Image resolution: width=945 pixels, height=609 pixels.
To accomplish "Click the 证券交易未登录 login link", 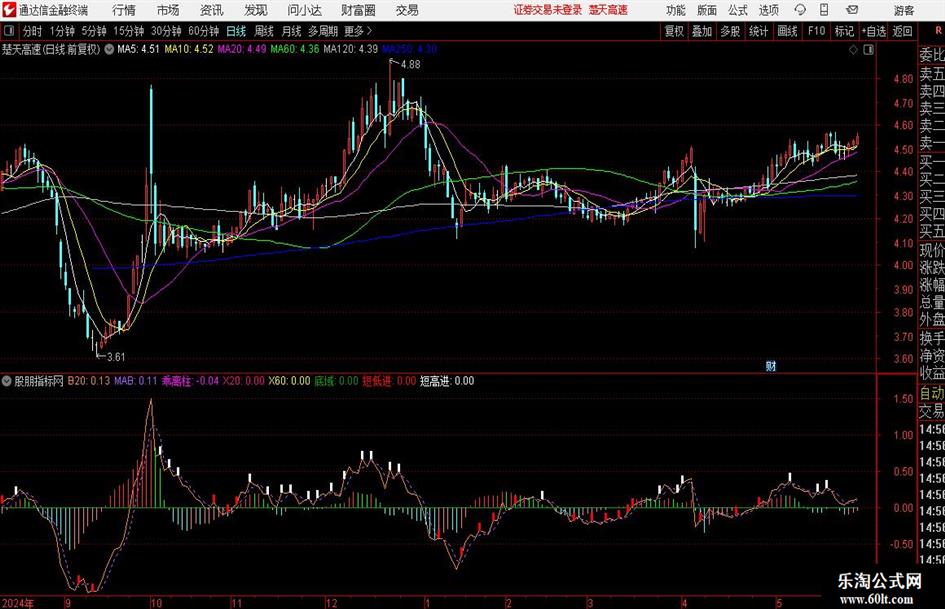I will (548, 10).
